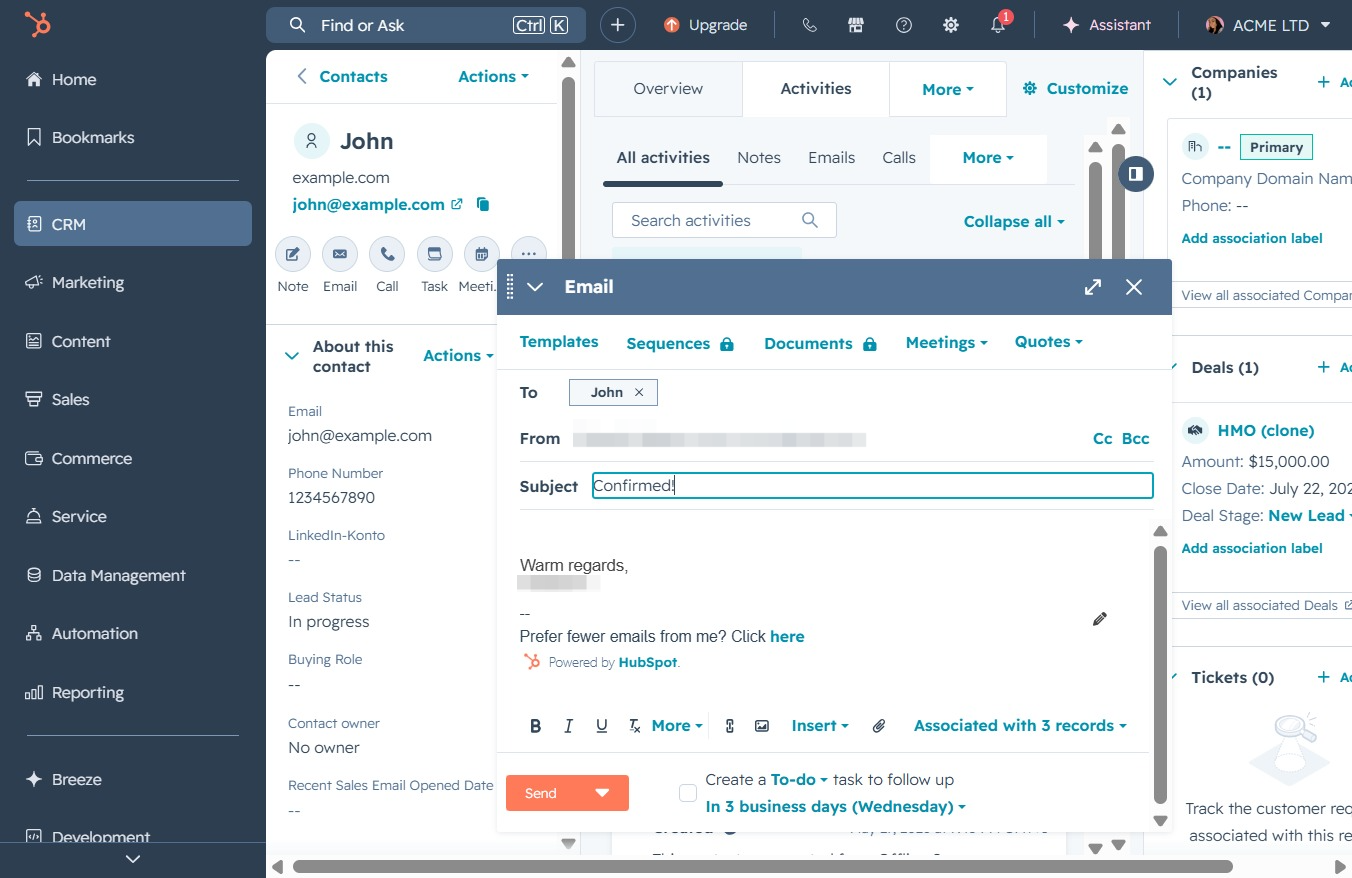Create a Task for John
This screenshot has width=1352, height=878.
pos(434,254)
